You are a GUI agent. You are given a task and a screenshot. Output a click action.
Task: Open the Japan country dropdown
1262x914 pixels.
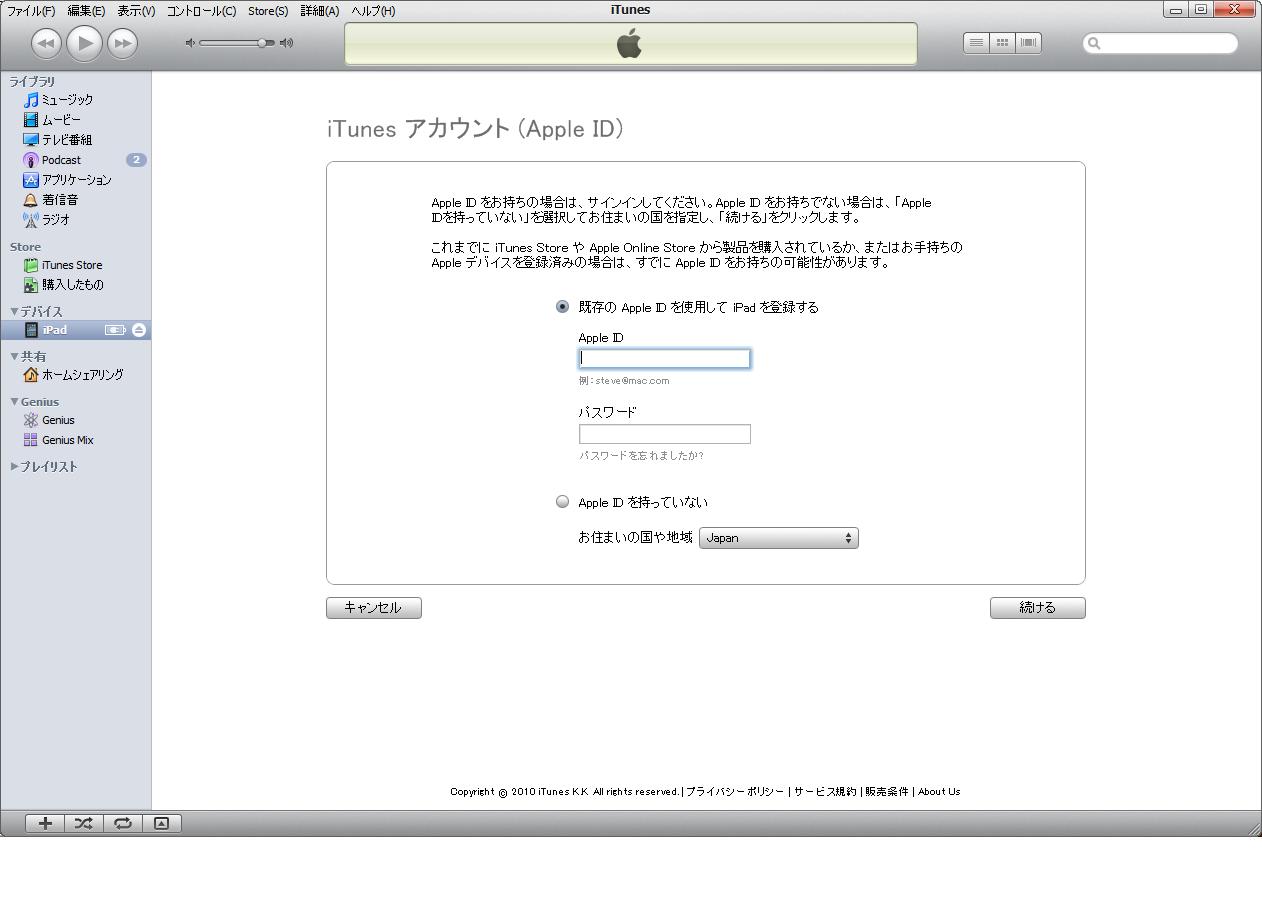pos(779,538)
